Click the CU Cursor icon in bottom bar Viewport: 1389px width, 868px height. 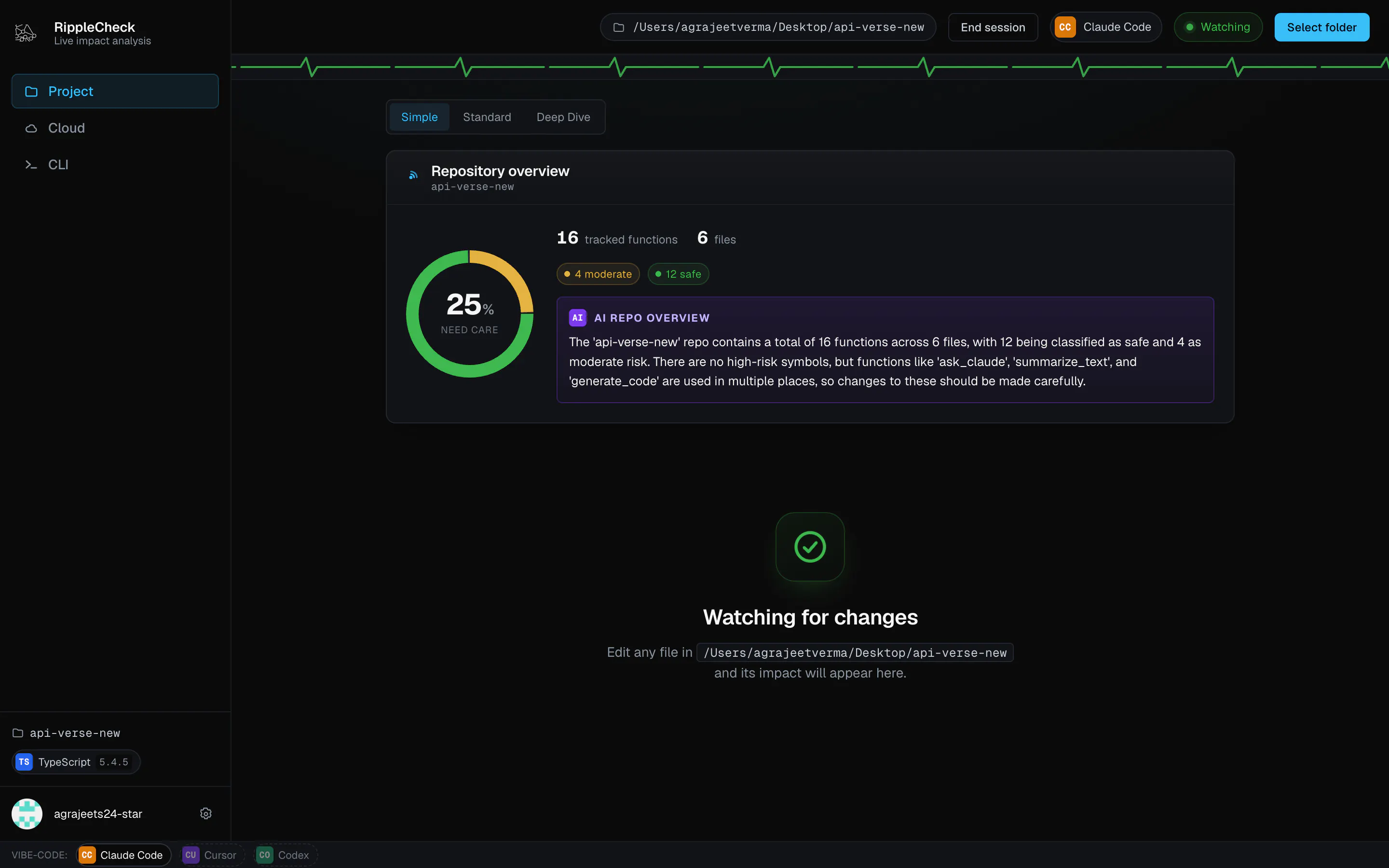(191, 855)
